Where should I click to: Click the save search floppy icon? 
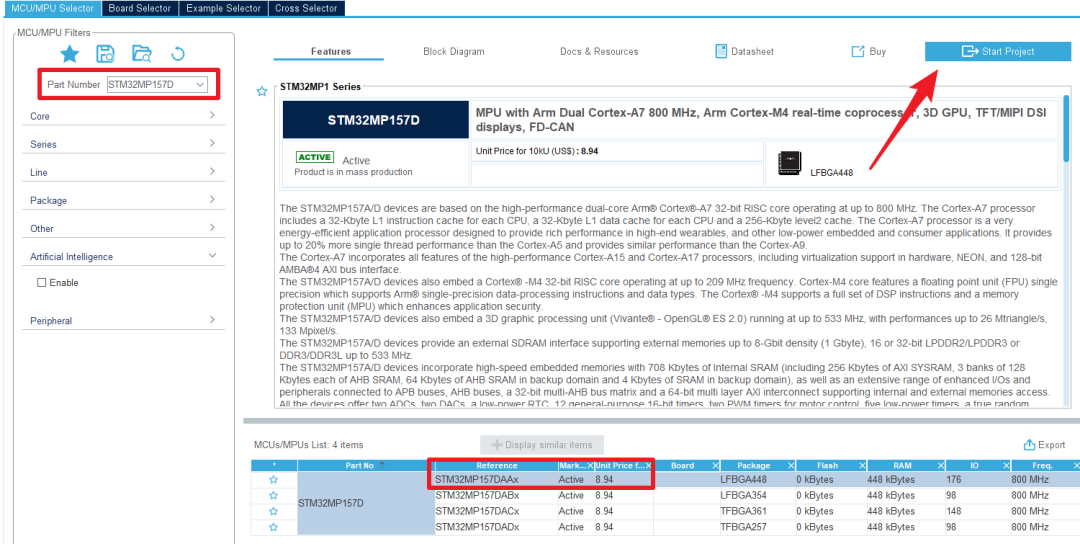[105, 54]
